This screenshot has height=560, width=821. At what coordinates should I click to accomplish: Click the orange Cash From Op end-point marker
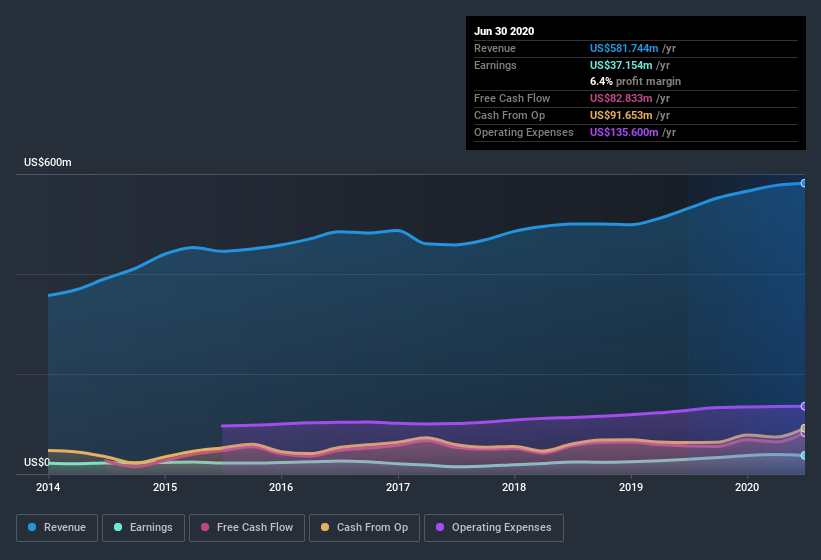(x=804, y=429)
